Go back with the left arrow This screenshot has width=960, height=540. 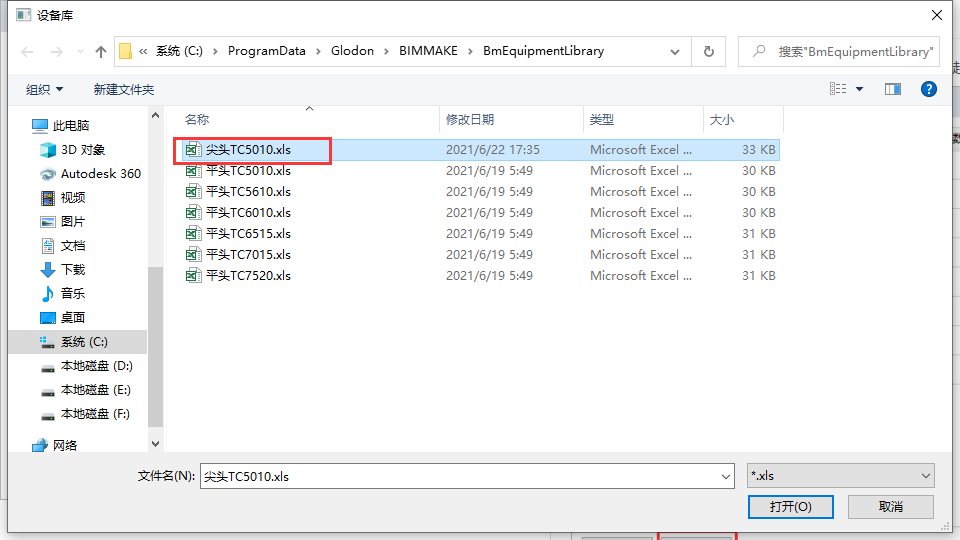click(27, 52)
